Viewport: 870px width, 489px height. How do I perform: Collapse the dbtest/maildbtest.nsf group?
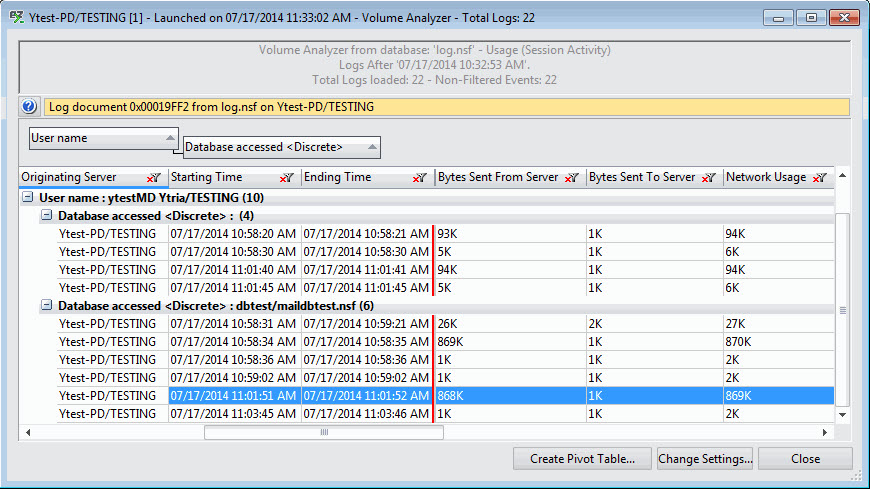pos(46,306)
